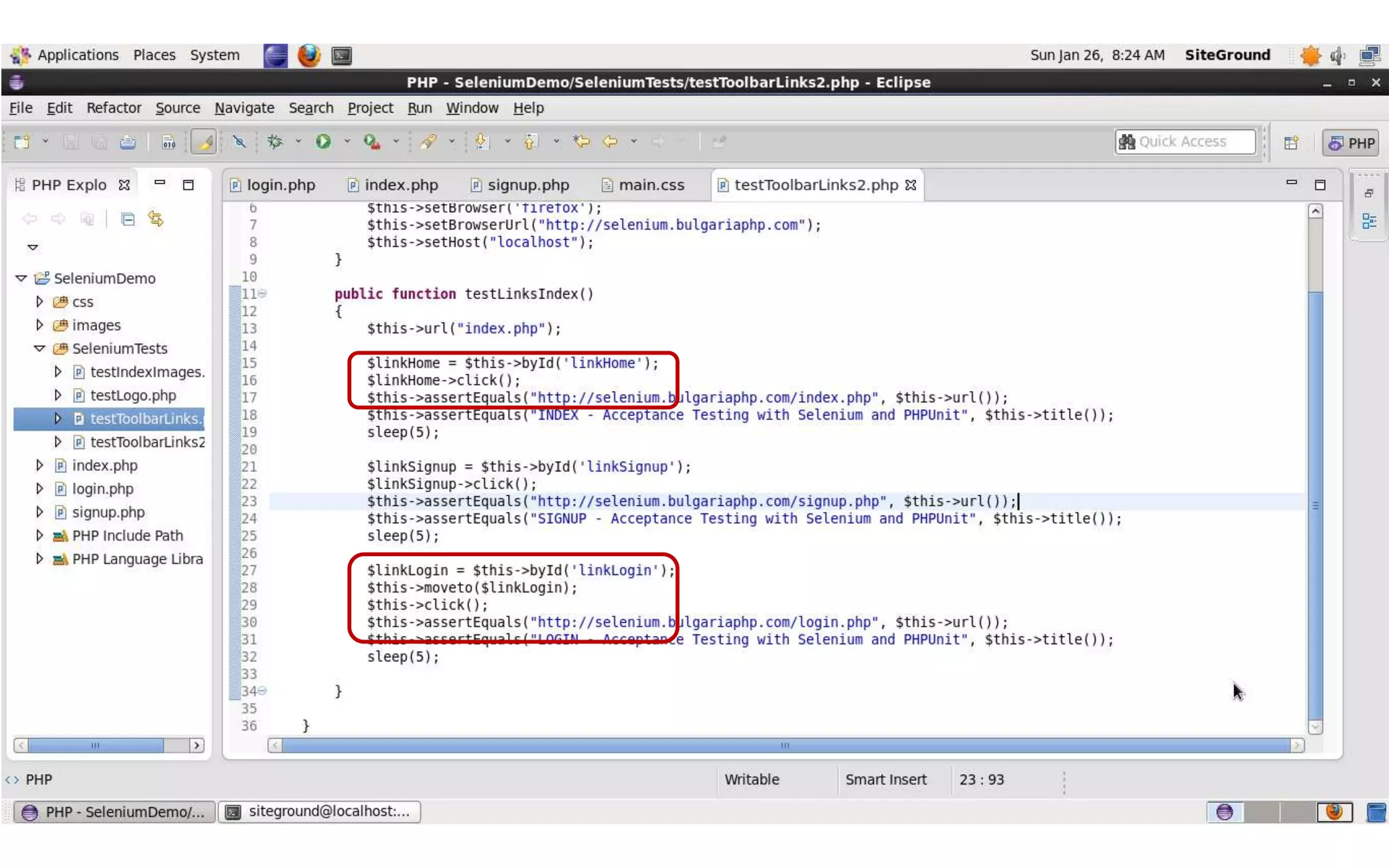Launch Firefox from the top panel
Screen dimensions: 1389x868
309,55
